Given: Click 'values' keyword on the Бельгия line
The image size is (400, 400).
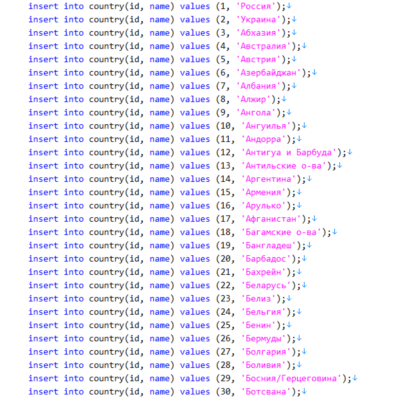Looking at the screenshot, I should (x=195, y=312).
